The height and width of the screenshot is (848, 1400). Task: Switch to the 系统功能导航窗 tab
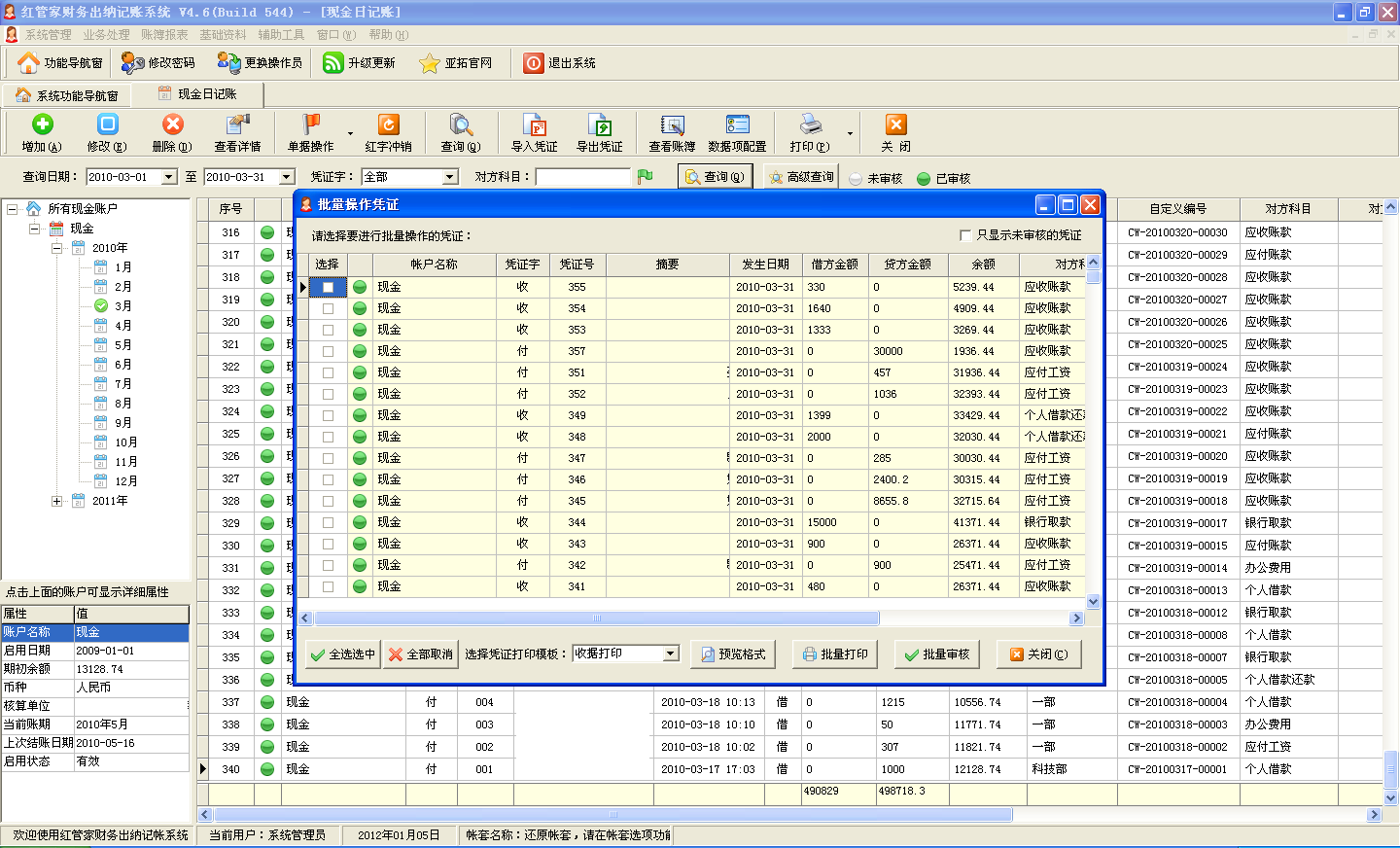click(x=66, y=95)
